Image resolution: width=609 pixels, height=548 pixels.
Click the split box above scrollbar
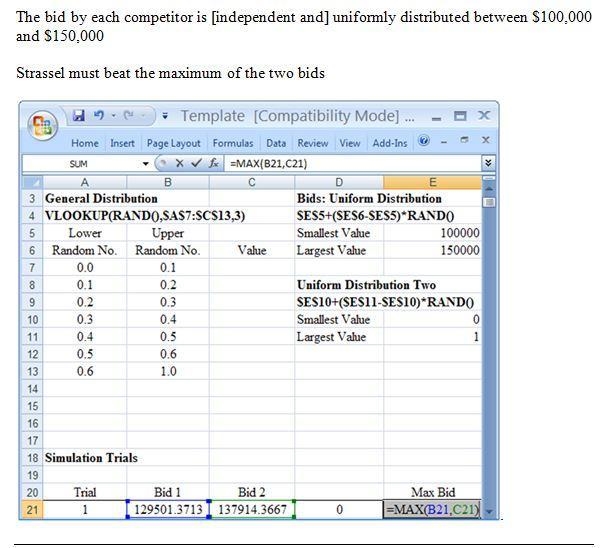tap(489, 178)
